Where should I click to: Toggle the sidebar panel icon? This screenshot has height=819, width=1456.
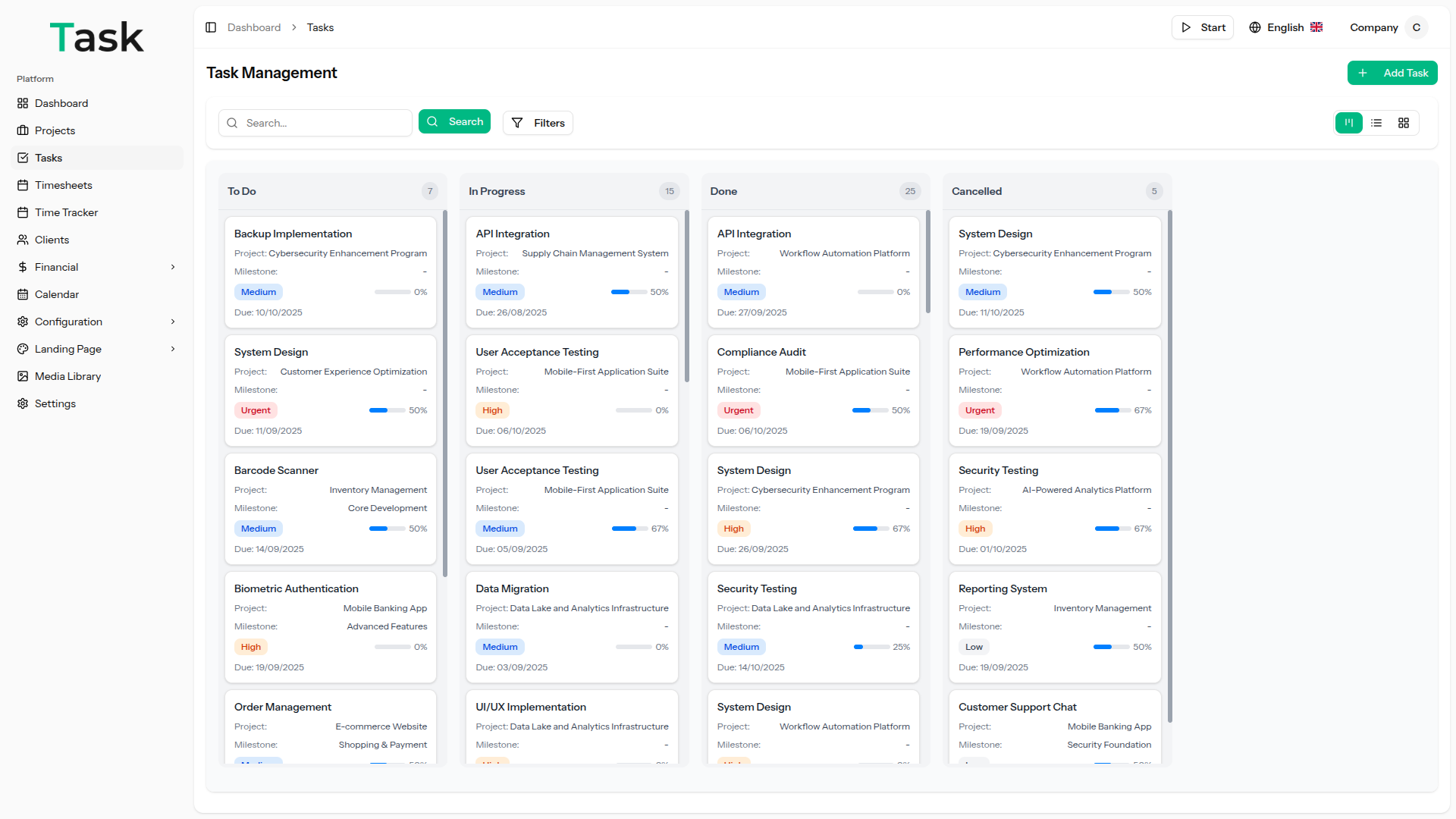pos(211,27)
